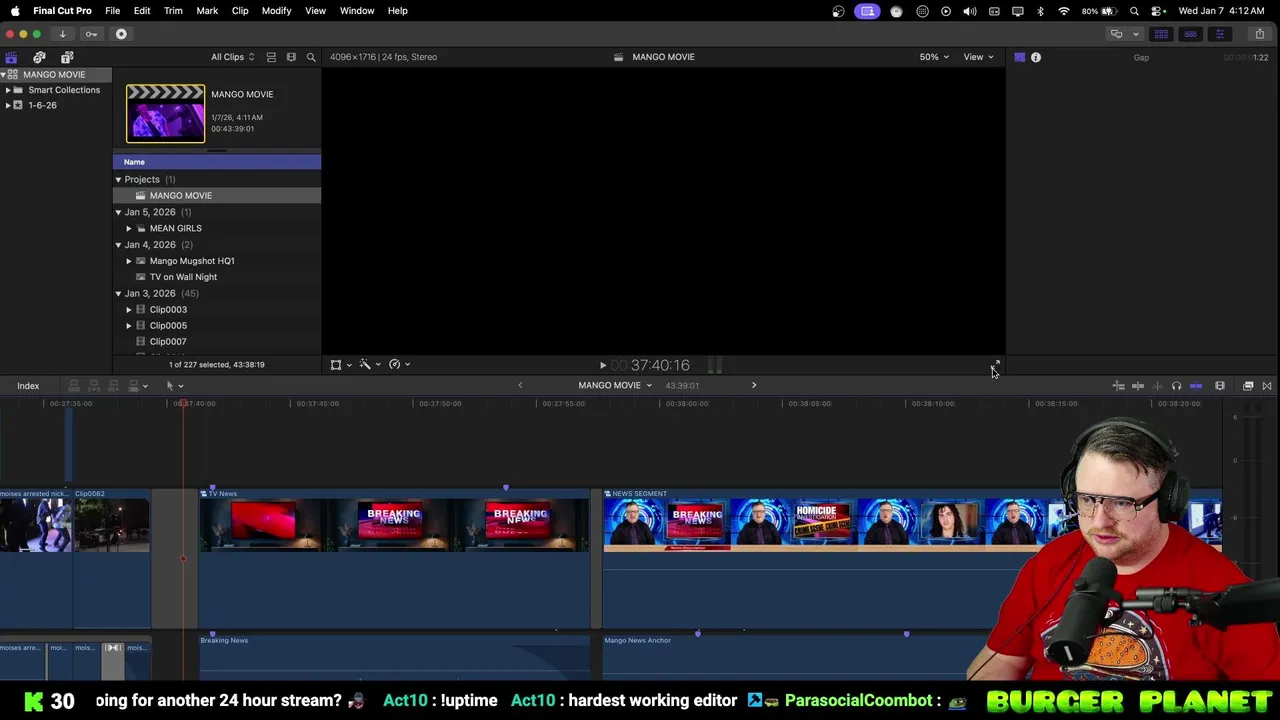Open the Transitions browser icon
This screenshot has height=720, width=1280.
tap(1267, 386)
